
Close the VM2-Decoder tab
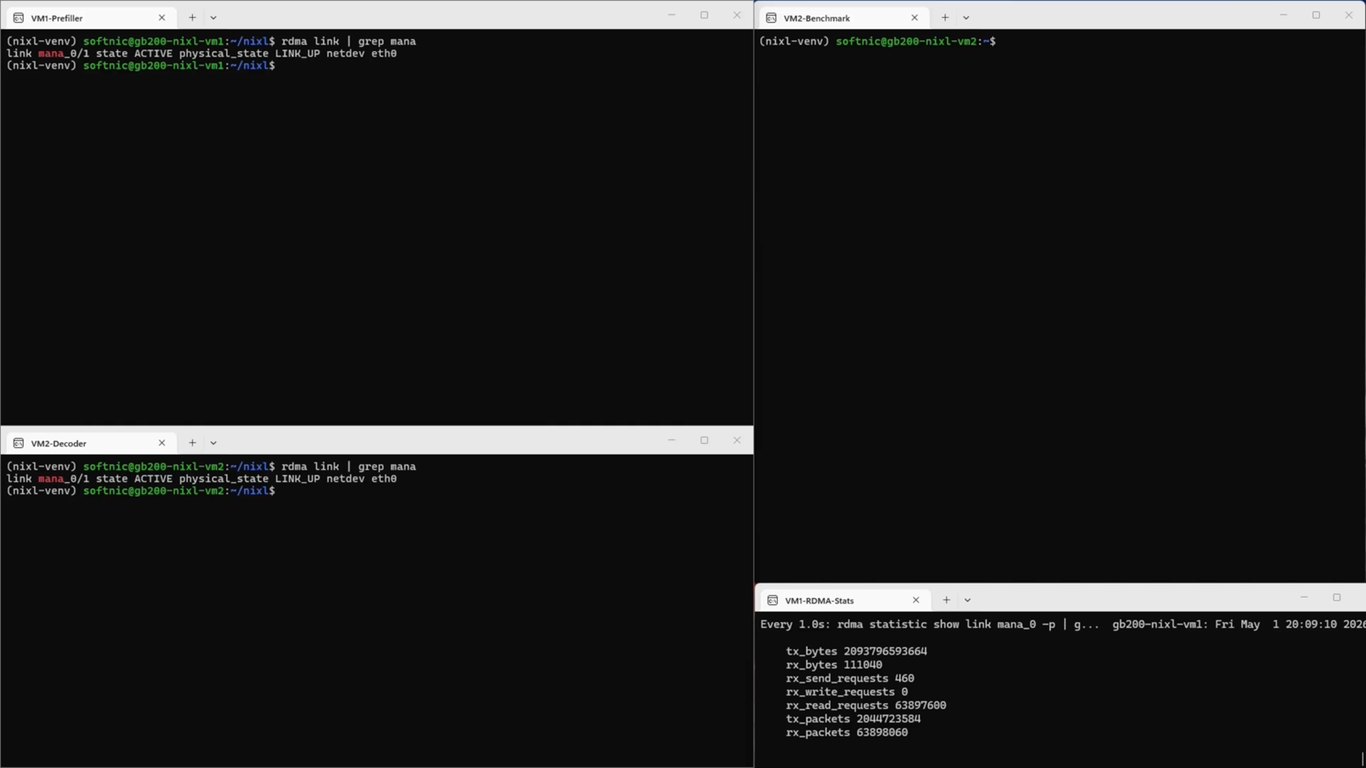pos(161,443)
